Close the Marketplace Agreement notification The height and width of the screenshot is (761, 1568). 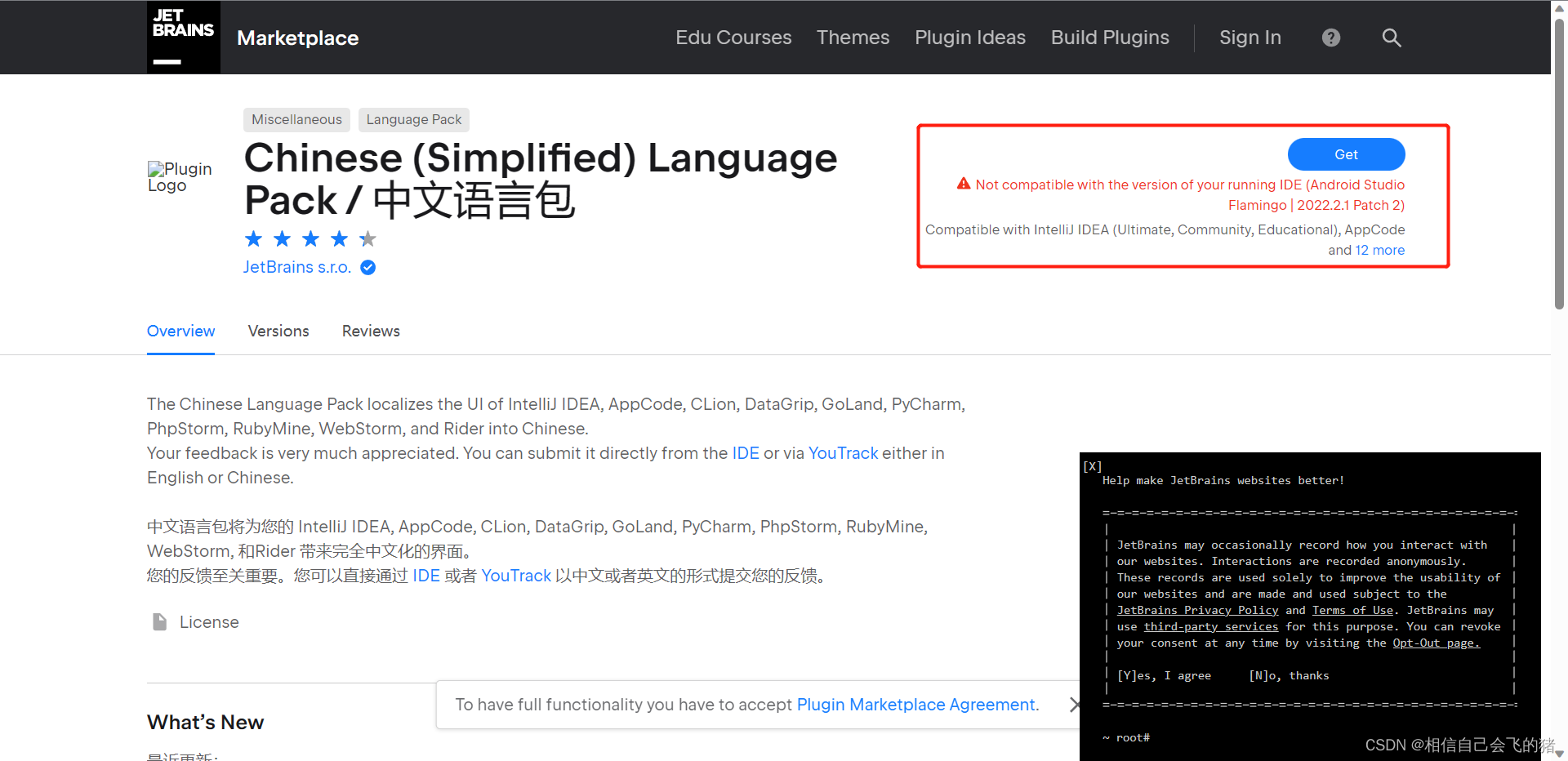click(x=1073, y=705)
